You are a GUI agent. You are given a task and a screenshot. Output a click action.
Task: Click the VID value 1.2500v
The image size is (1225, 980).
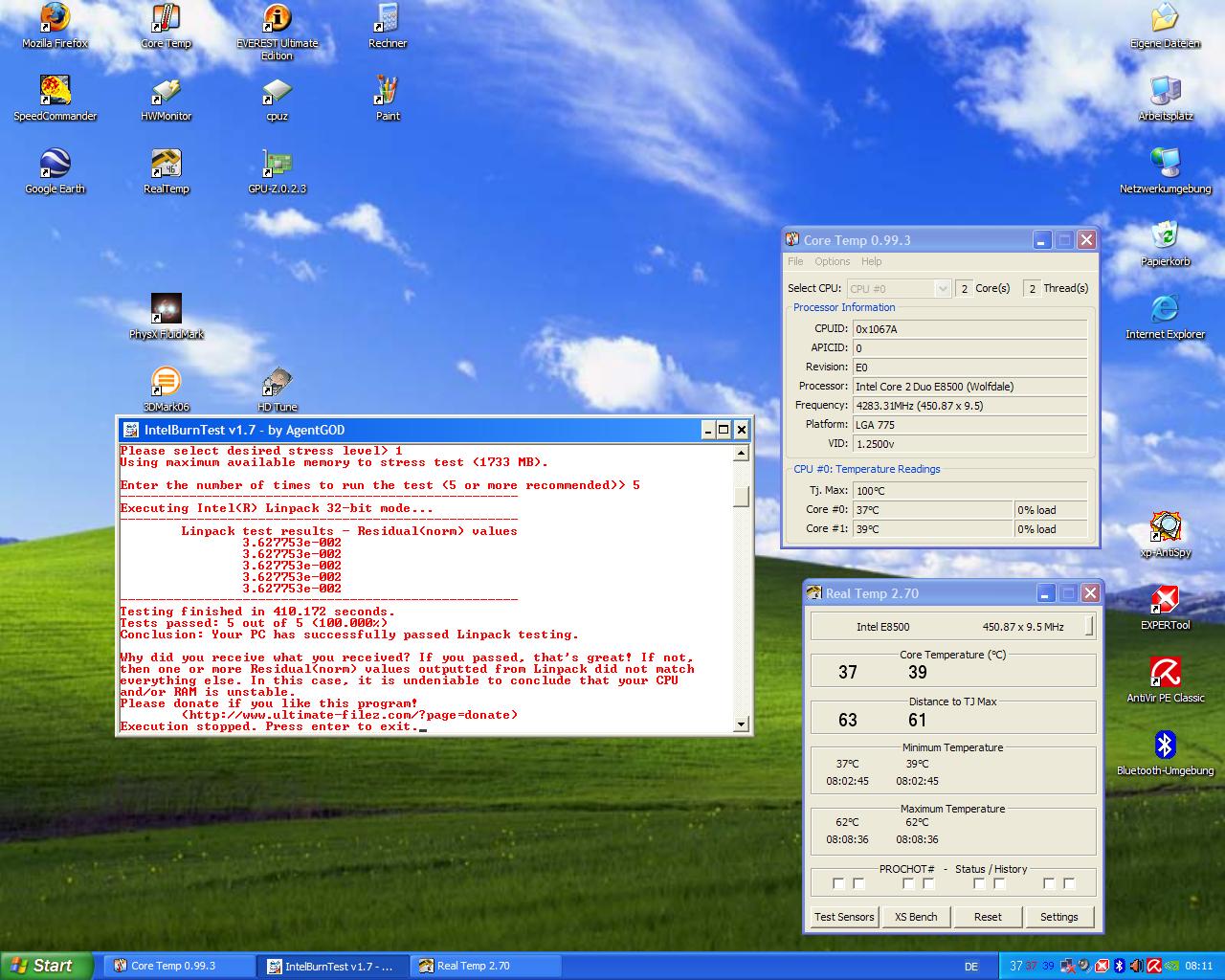point(969,444)
